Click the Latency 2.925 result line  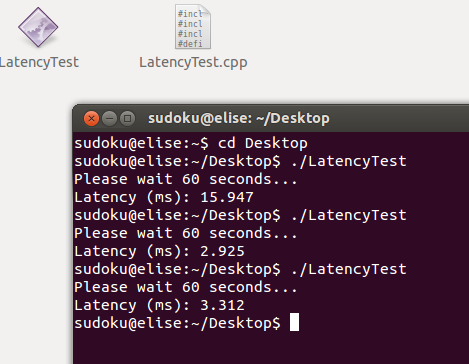click(159, 251)
